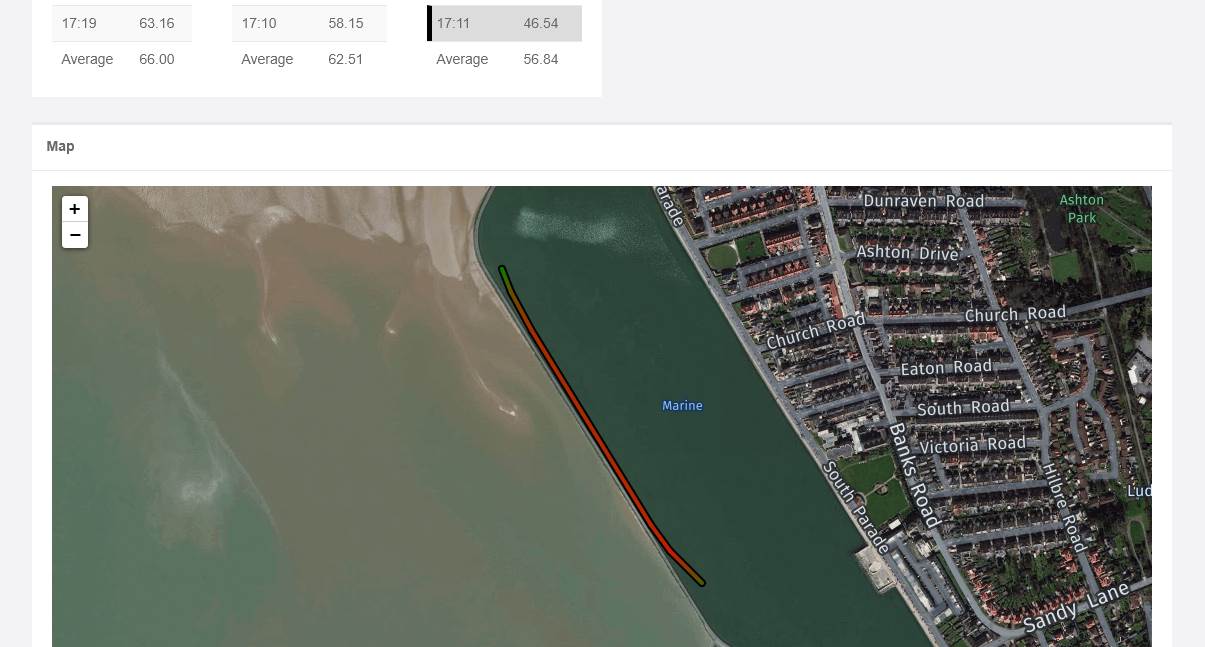The height and width of the screenshot is (647, 1205).
Task: Click the Marine lake label
Action: 682,406
